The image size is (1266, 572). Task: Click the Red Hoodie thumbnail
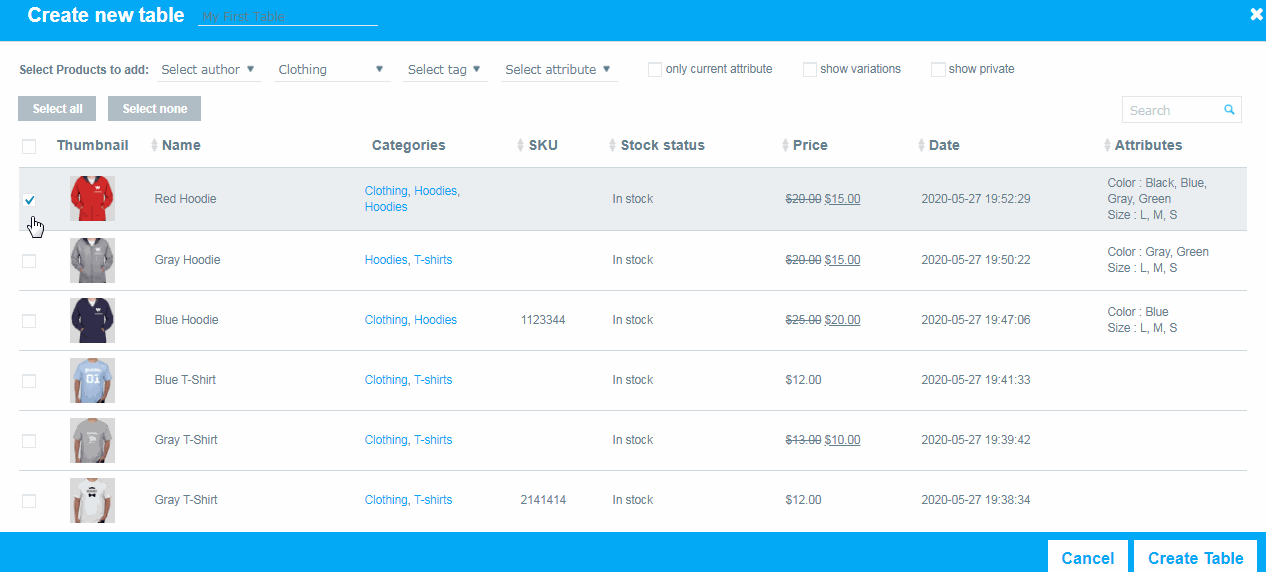tap(92, 199)
